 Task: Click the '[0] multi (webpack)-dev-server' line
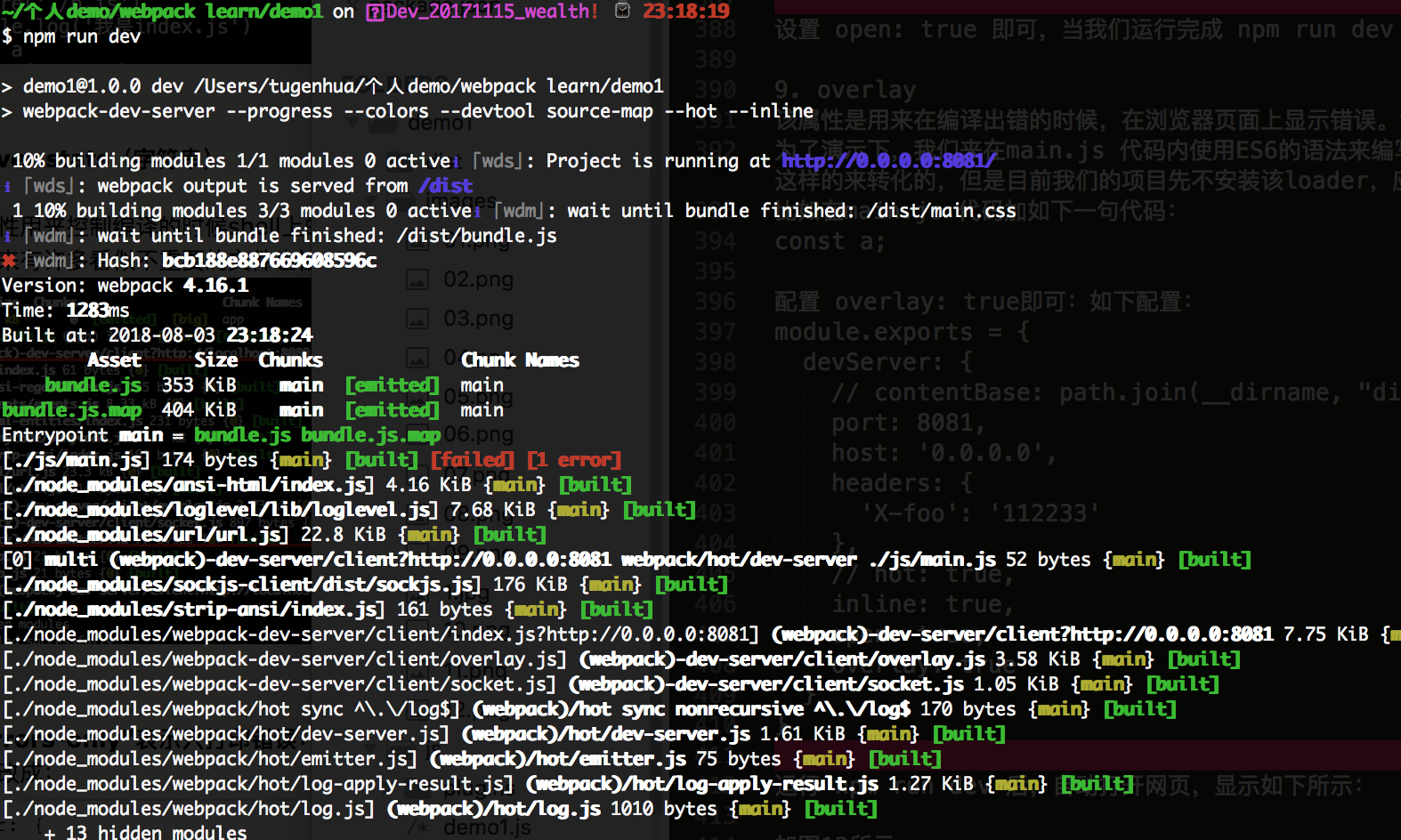627,560
